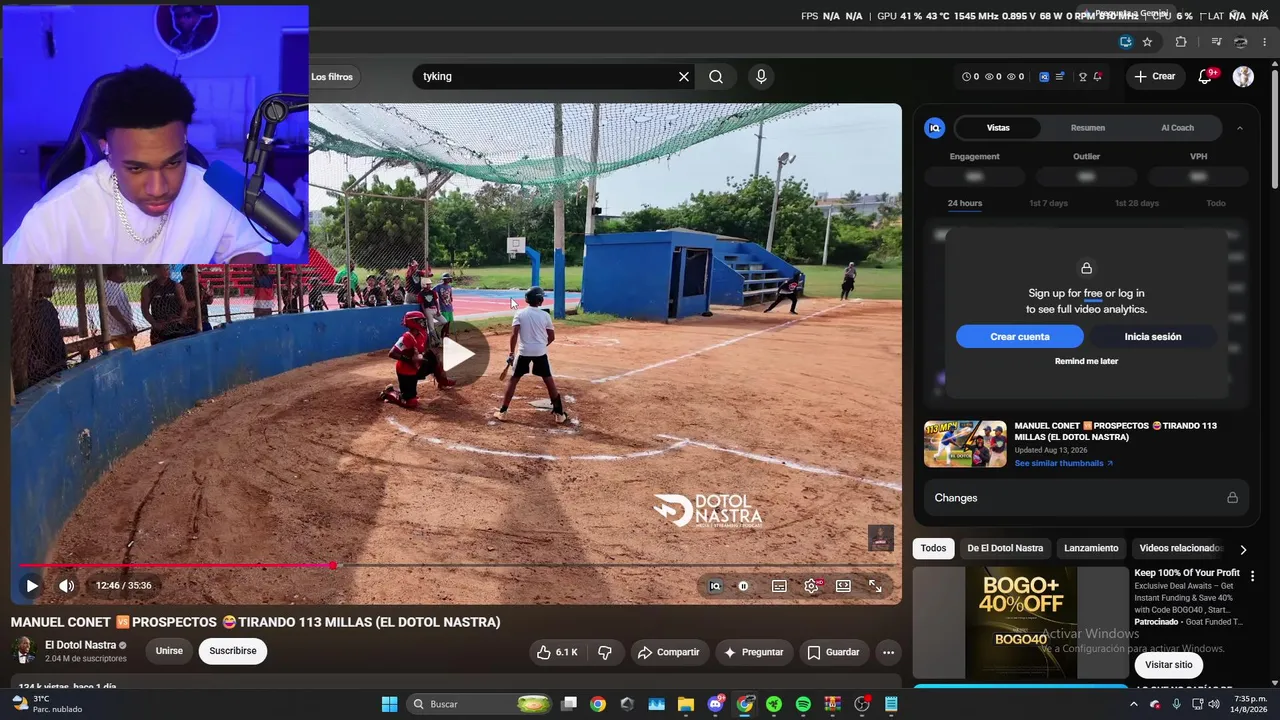Open the BOGO 40% OFF ad thumbnail
The image size is (1280, 720).
click(x=1020, y=623)
